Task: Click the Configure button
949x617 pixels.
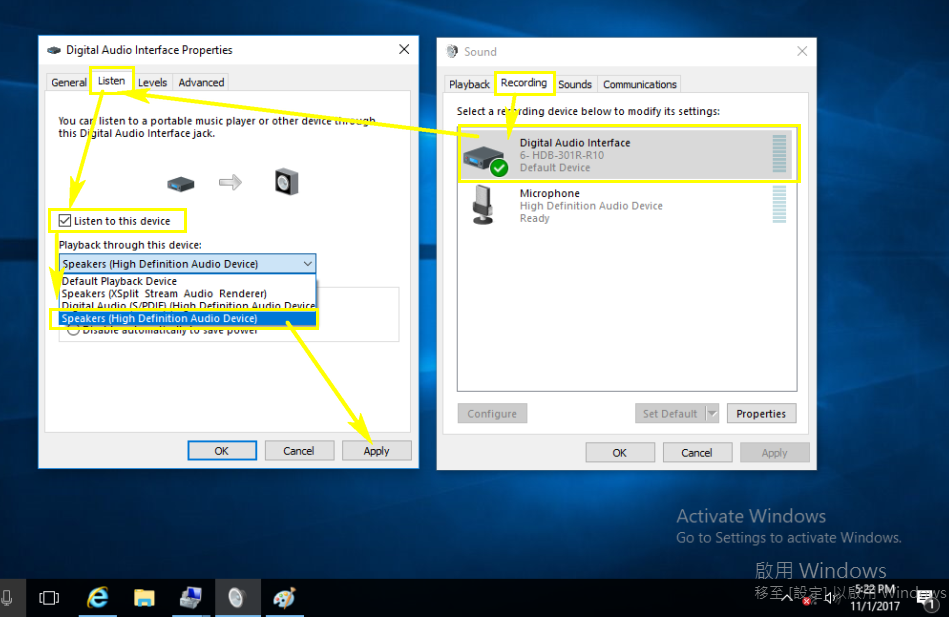Action: tap(492, 414)
